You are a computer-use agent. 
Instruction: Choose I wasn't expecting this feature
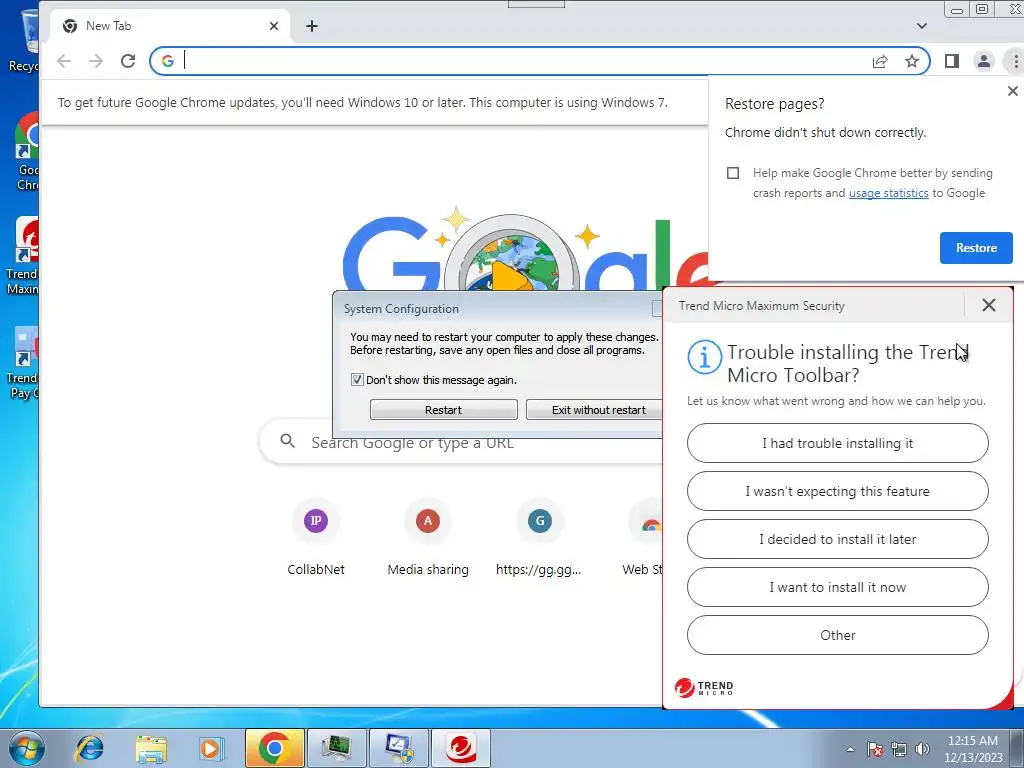pos(837,491)
